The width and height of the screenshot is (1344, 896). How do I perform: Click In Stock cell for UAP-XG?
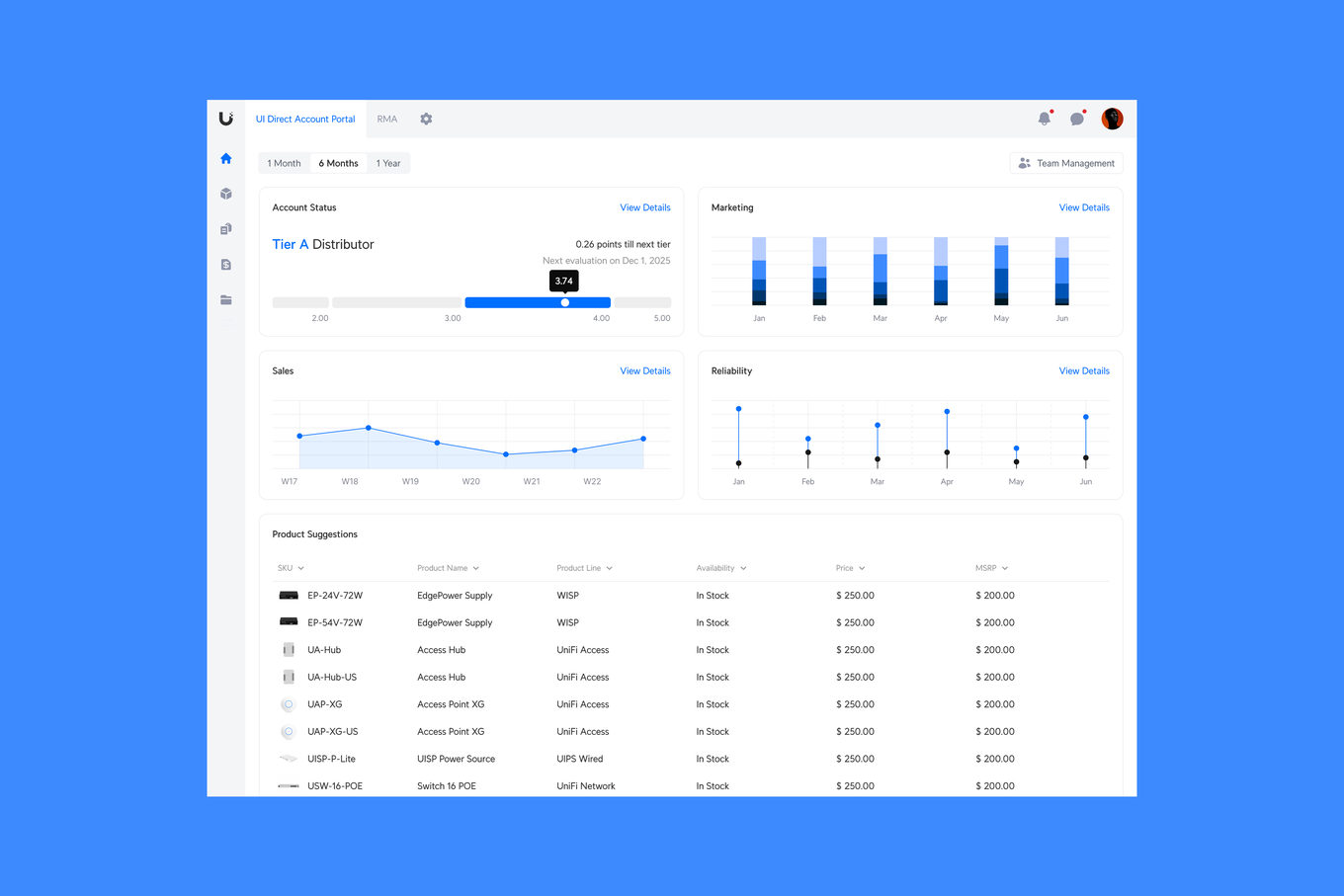(713, 704)
